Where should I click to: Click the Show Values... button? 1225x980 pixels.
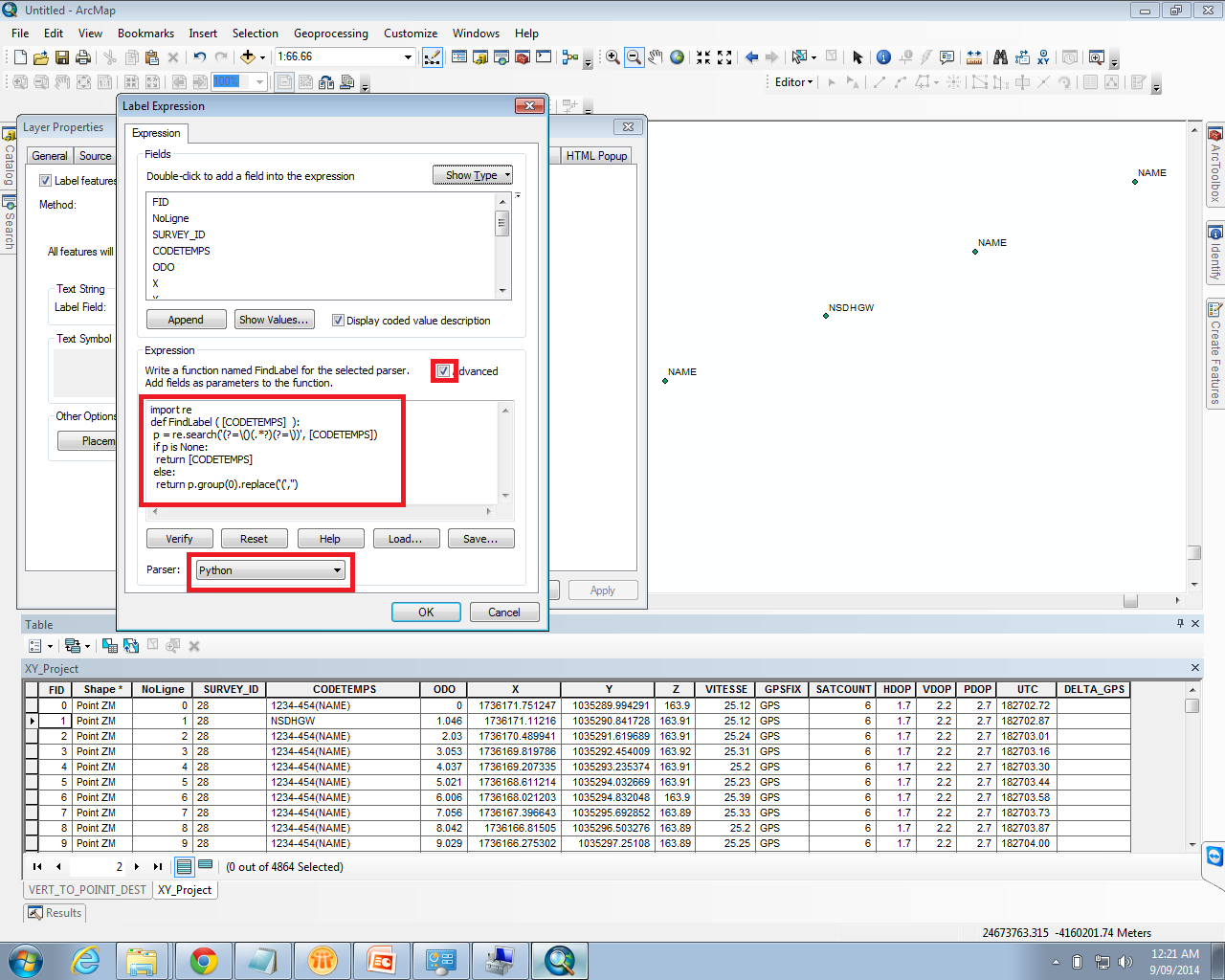(274, 320)
